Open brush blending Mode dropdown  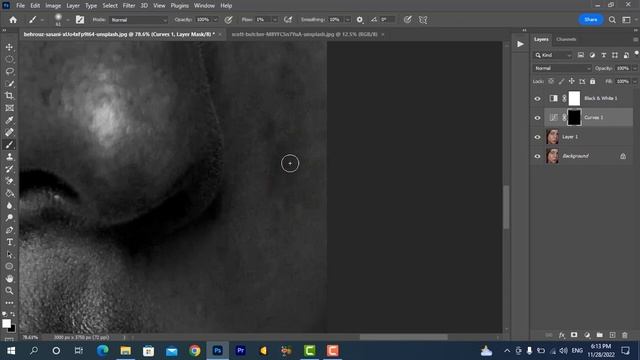coord(139,20)
